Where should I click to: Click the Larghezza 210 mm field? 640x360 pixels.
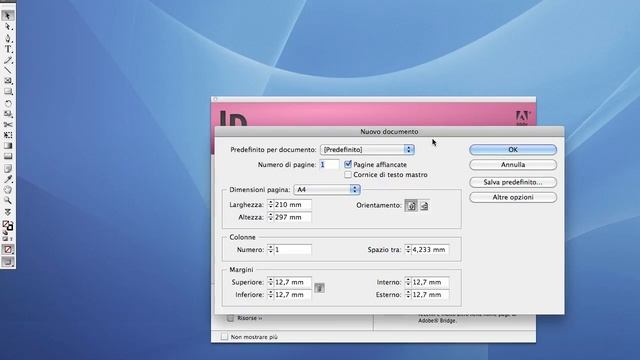292,204
